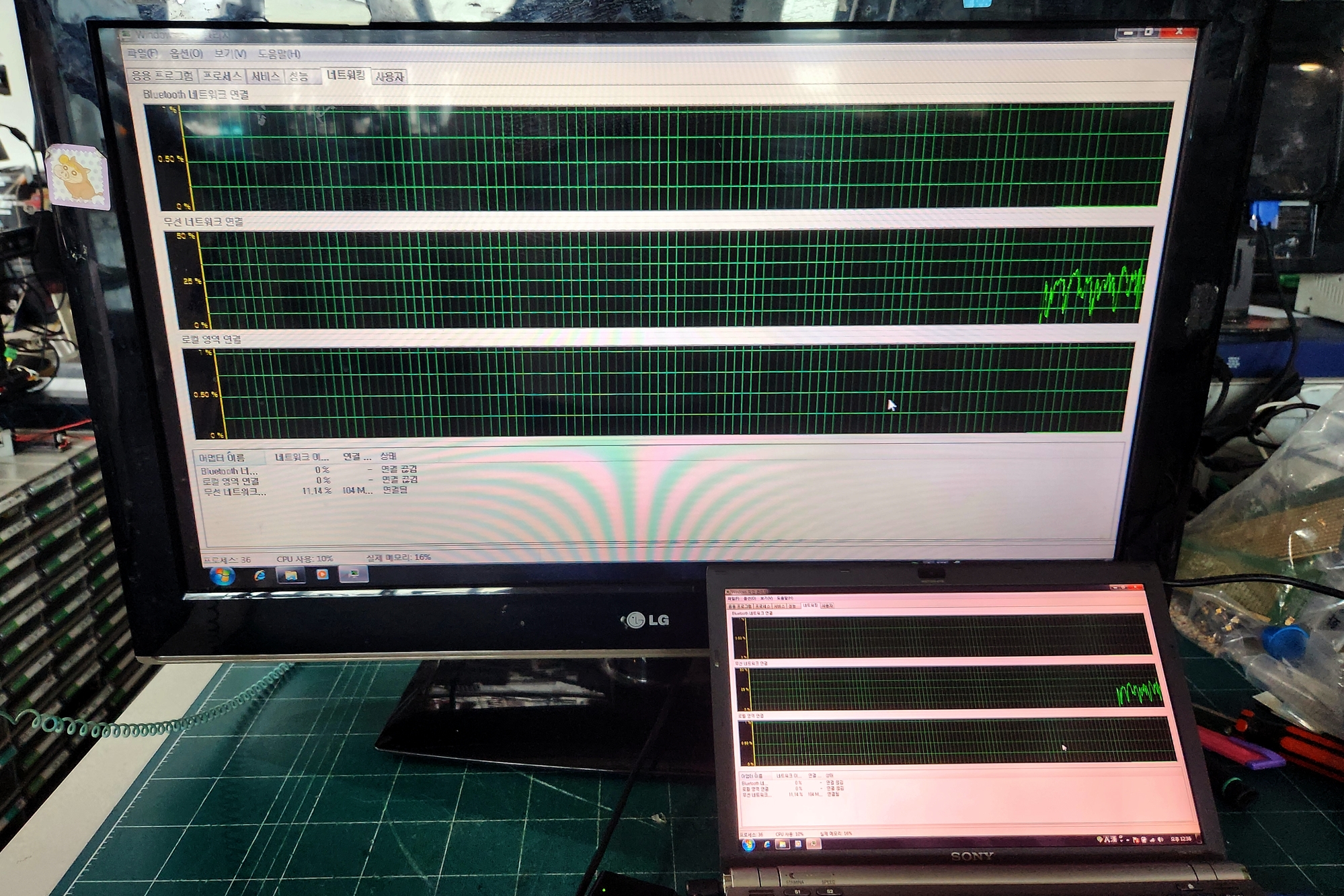Viewport: 1344px width, 896px height.
Task: Open the 도움말(H) menu
Action: pos(279,54)
